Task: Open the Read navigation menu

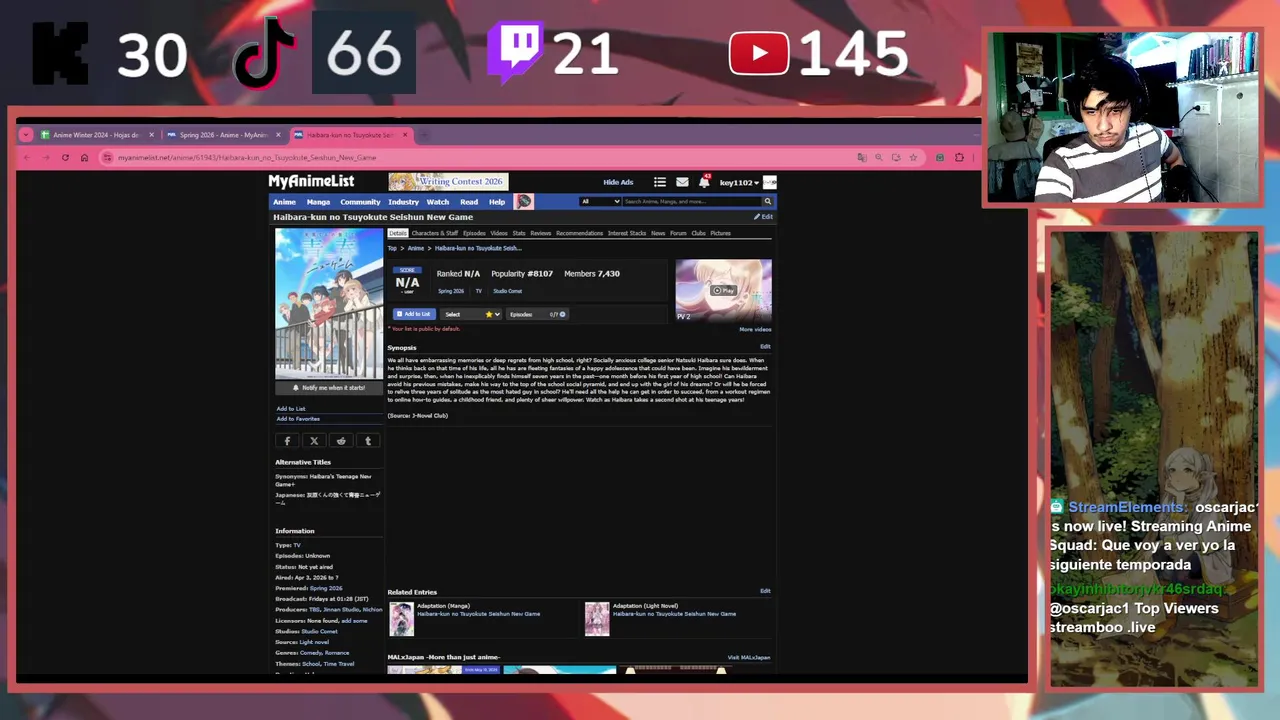Action: [x=469, y=202]
